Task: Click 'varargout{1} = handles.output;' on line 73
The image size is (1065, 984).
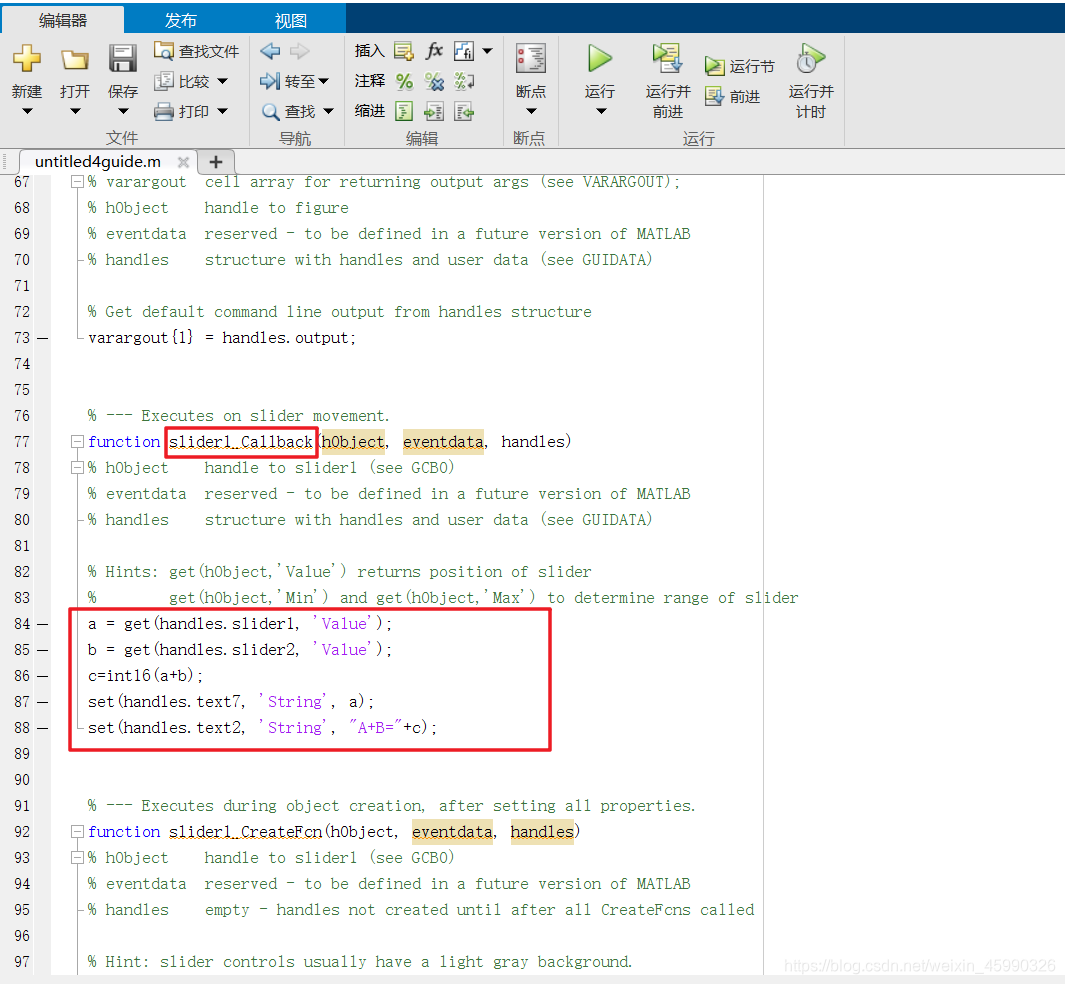Action: pyautogui.click(x=221, y=338)
